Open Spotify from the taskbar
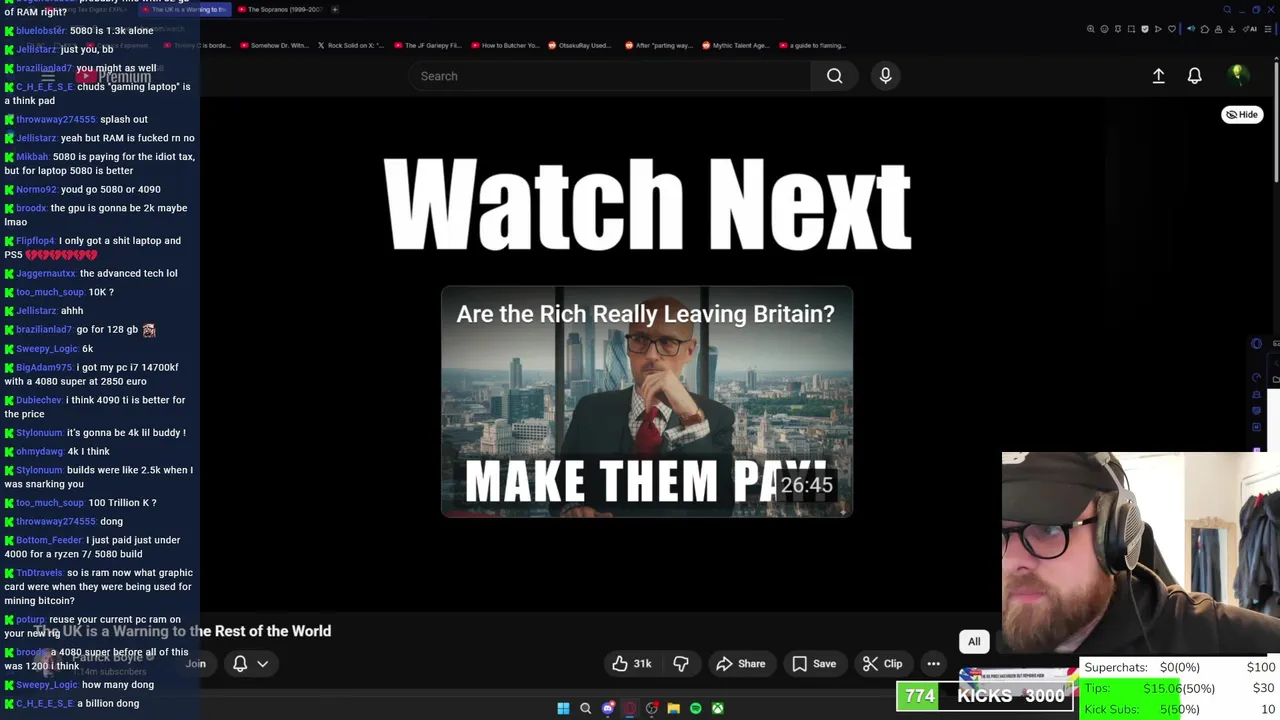This screenshot has height=720, width=1280. coord(695,709)
